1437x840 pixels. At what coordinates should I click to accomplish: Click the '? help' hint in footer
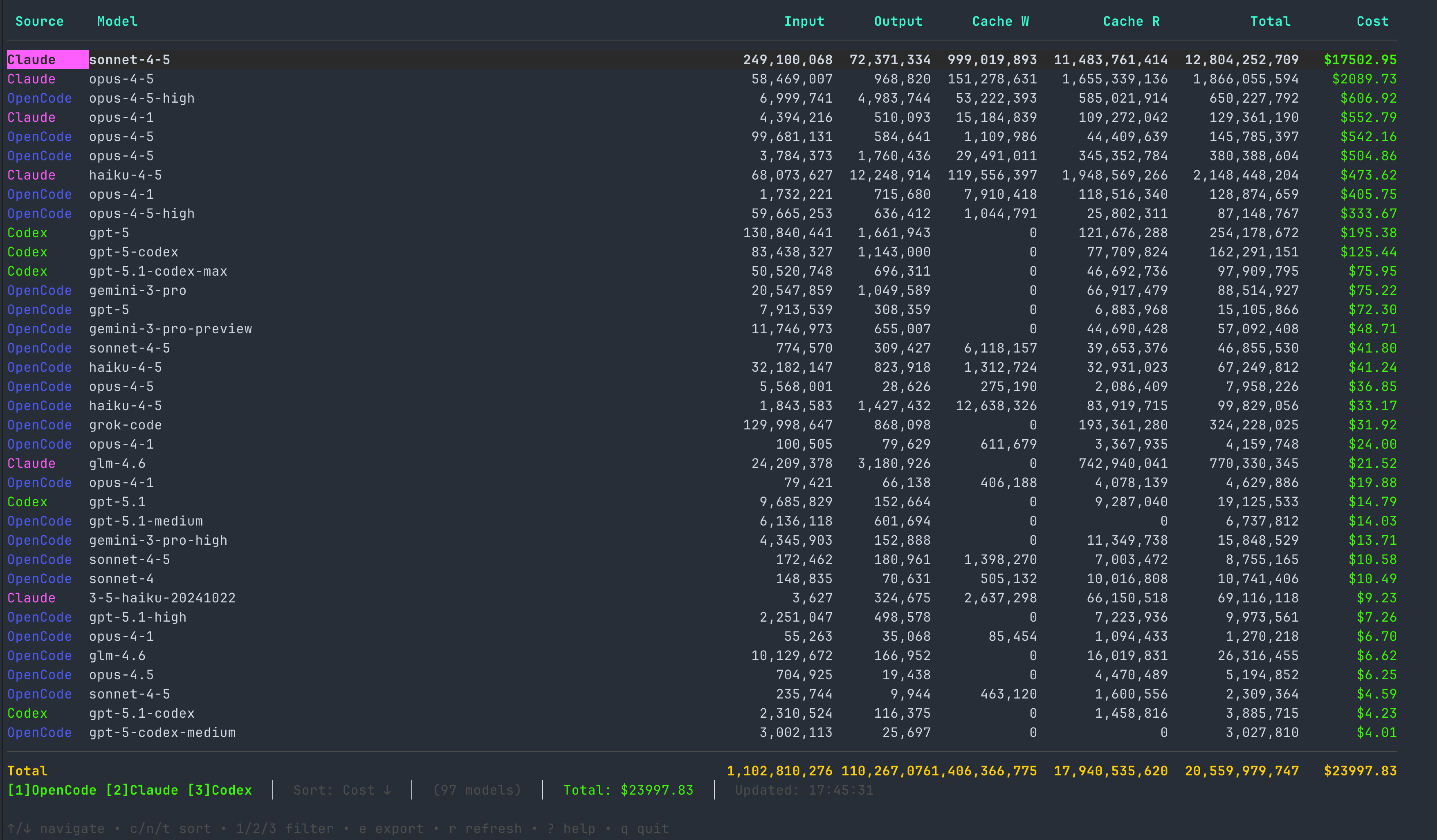[571, 829]
